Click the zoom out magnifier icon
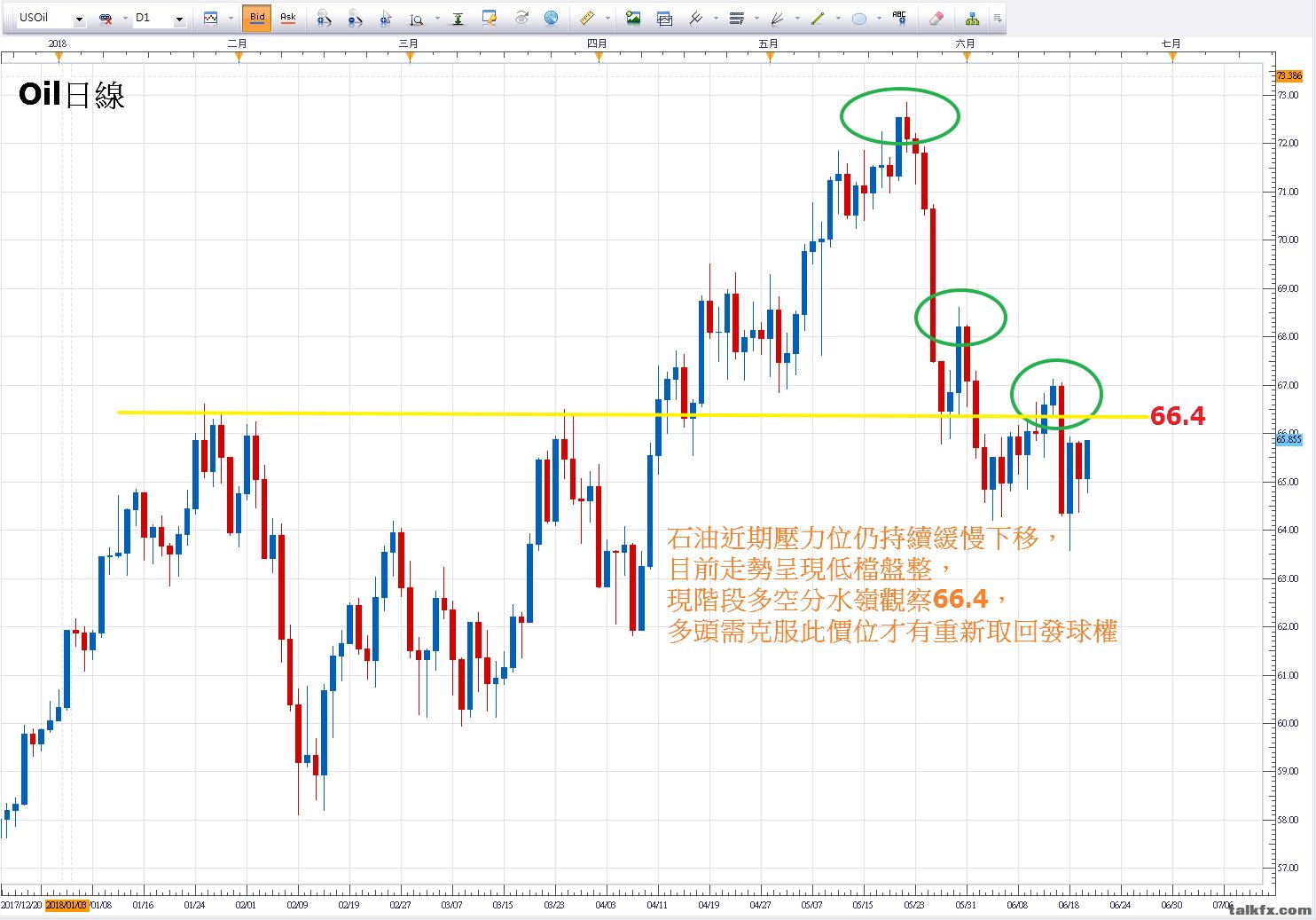 tap(354, 18)
